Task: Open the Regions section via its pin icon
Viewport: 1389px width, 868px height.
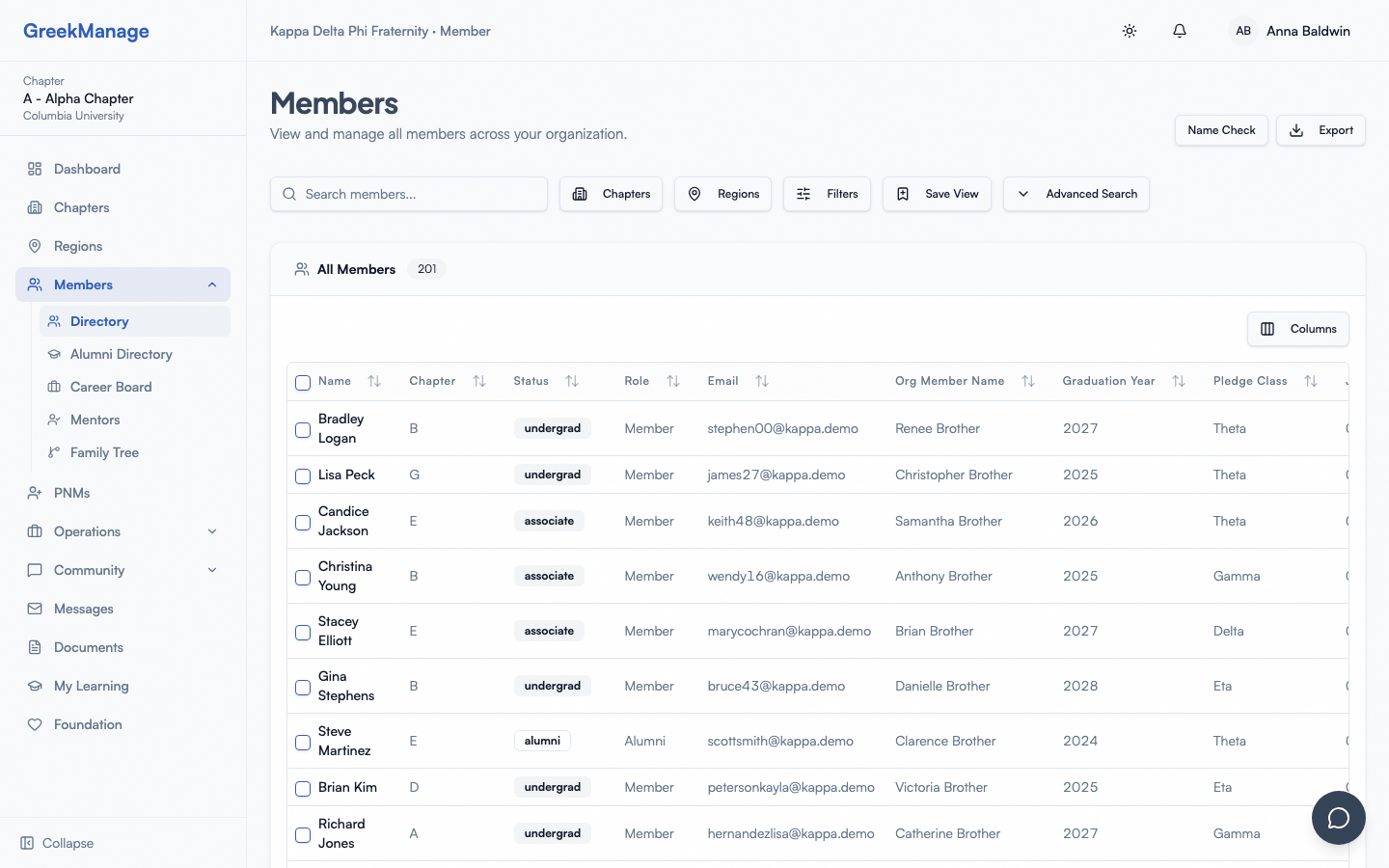Action: [x=34, y=246]
